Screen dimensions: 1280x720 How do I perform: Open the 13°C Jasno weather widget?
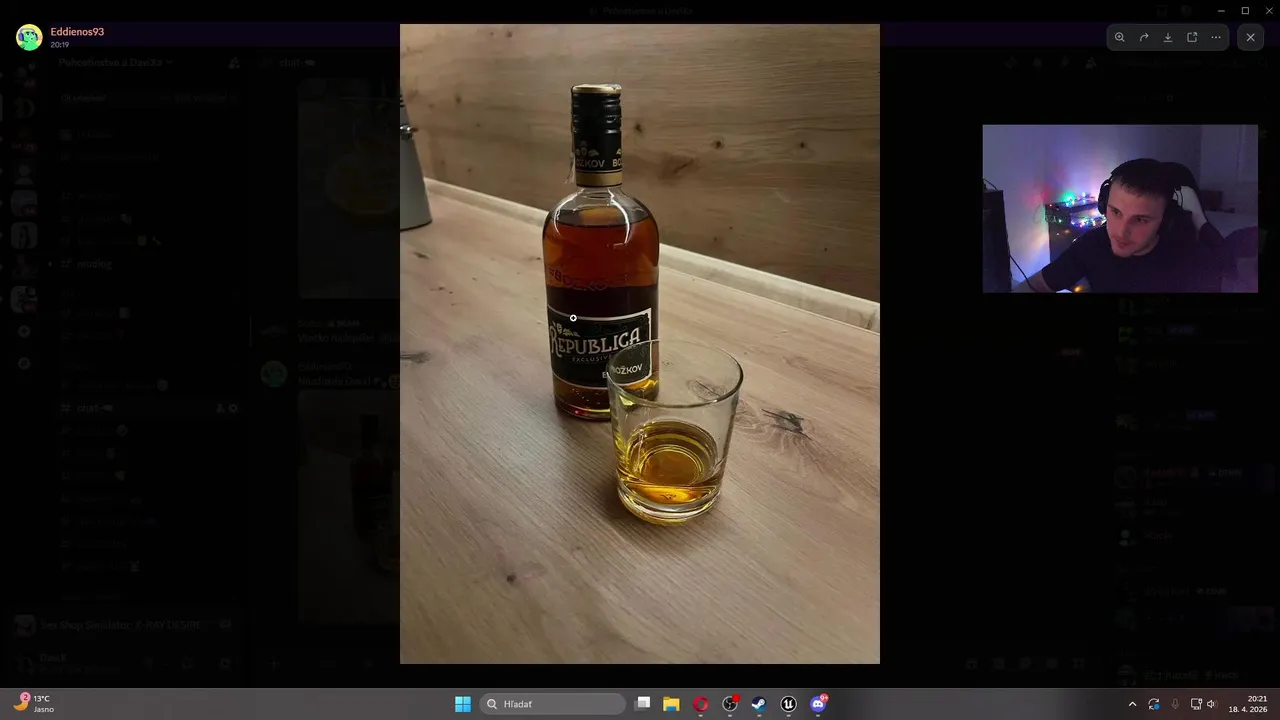[35, 704]
